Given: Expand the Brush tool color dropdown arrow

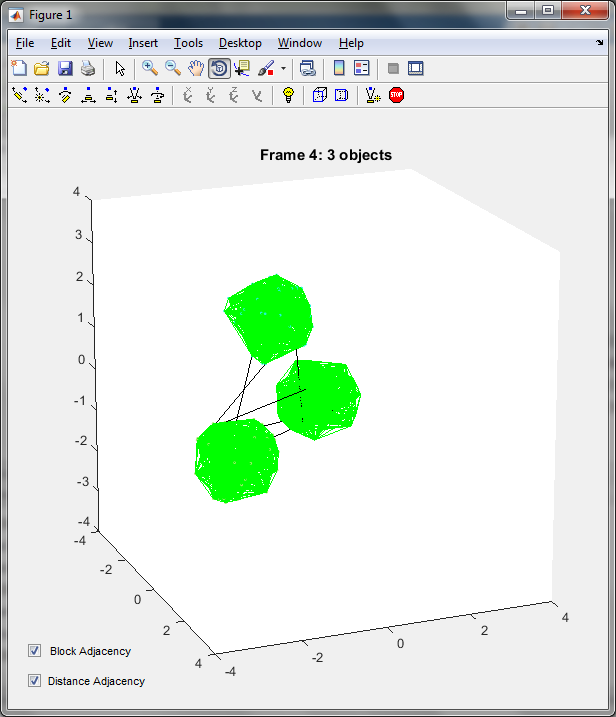Looking at the screenshot, I should point(284,69).
